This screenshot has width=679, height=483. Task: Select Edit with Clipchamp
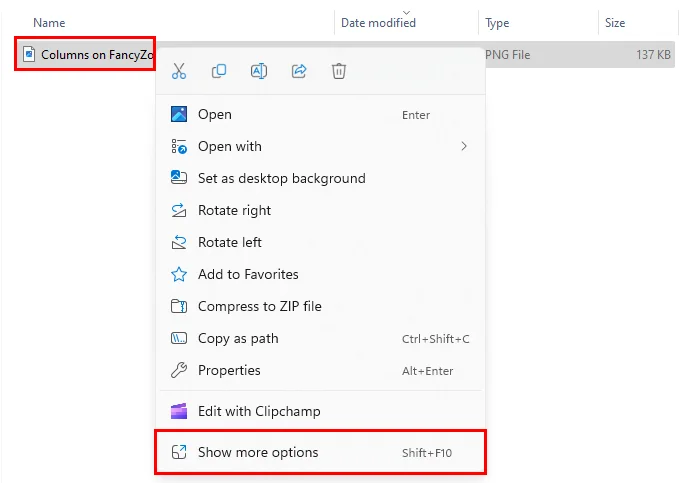(x=259, y=411)
